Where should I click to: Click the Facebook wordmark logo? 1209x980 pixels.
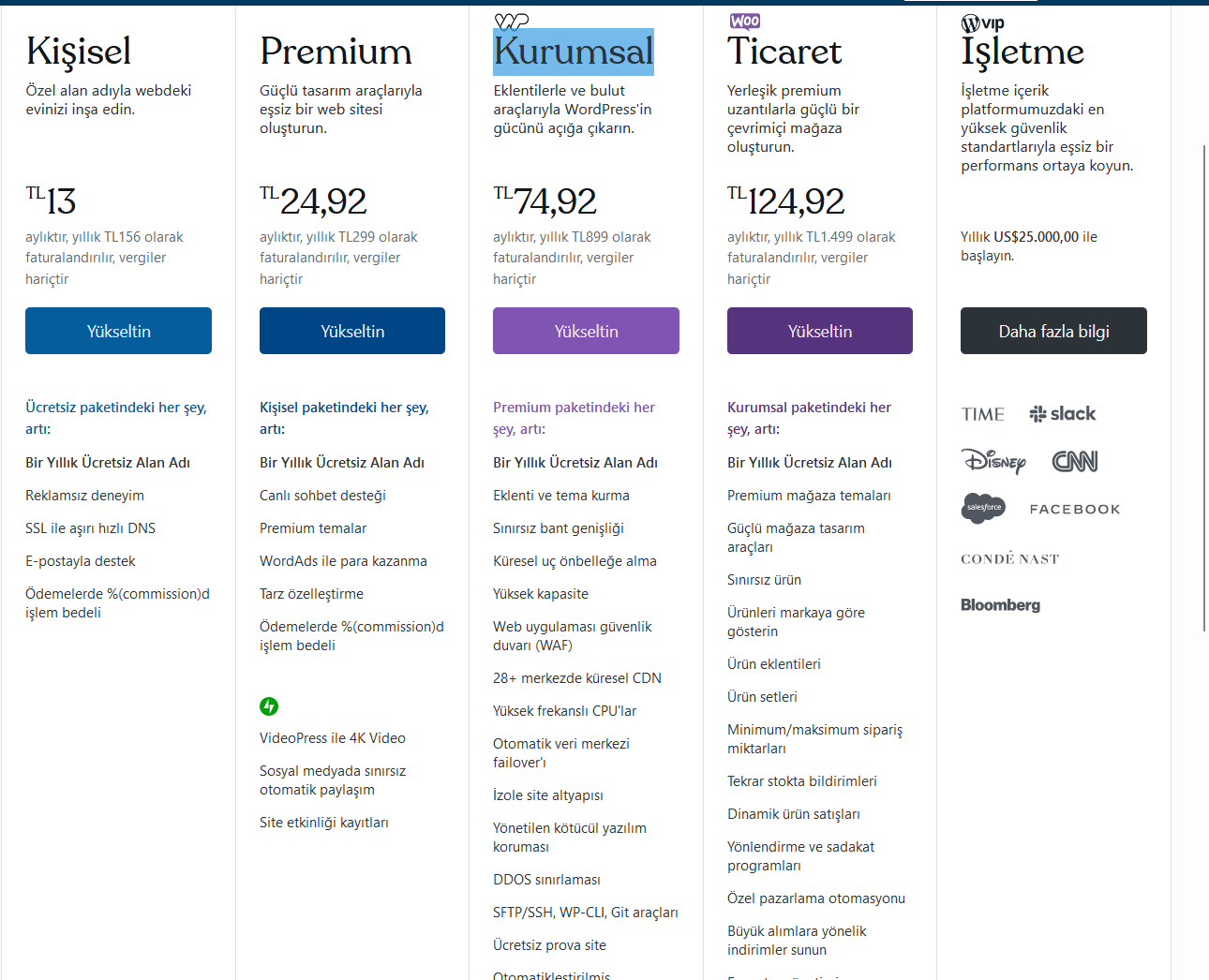[1075, 510]
